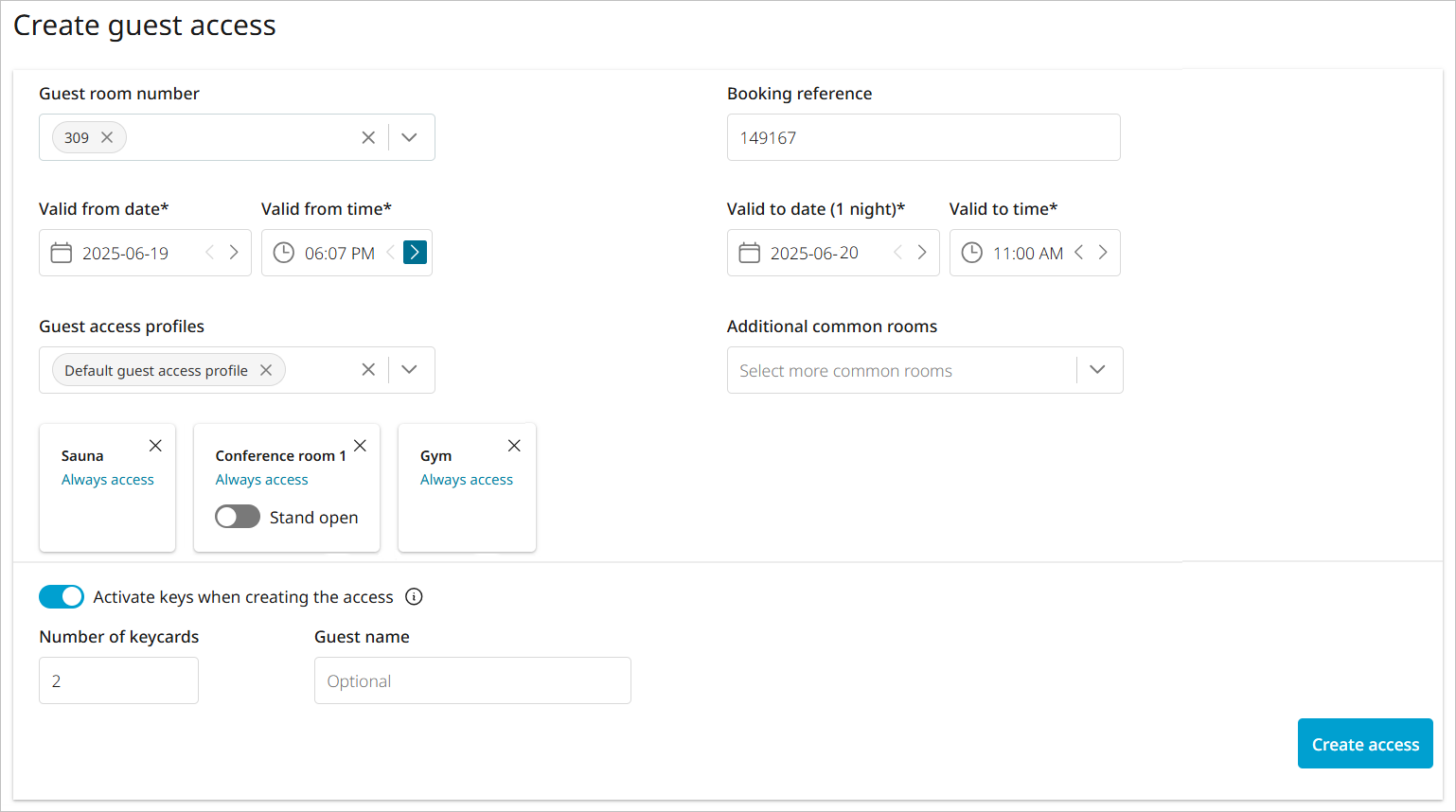Show info about activating keys
1456x812 pixels.
pyautogui.click(x=414, y=596)
